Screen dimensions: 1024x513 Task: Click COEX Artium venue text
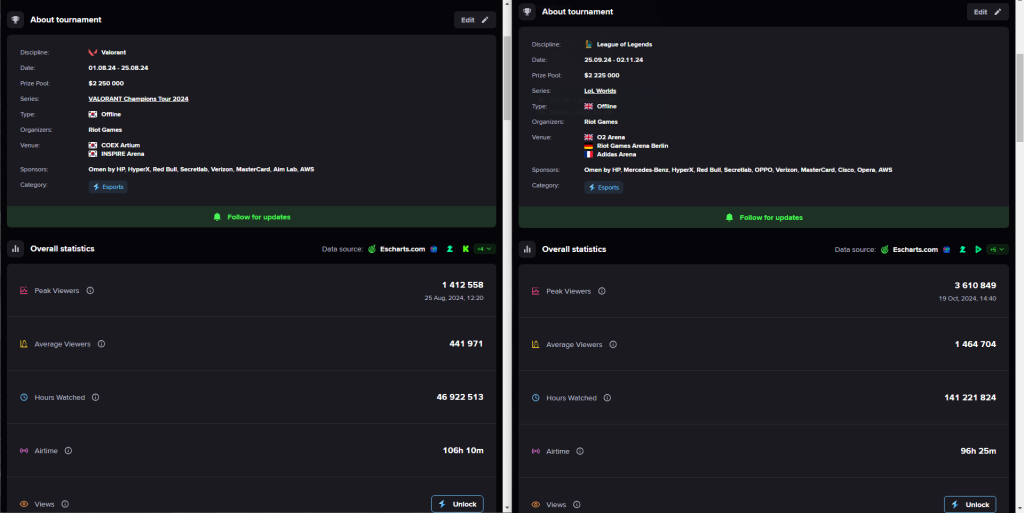[x=121, y=145]
